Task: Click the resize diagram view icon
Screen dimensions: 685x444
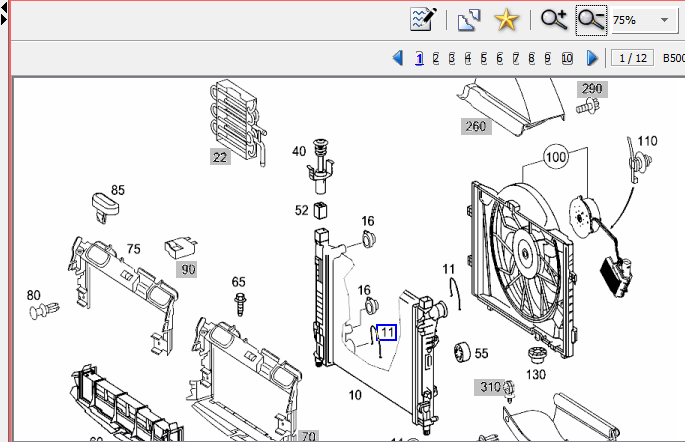Action: [x=469, y=19]
